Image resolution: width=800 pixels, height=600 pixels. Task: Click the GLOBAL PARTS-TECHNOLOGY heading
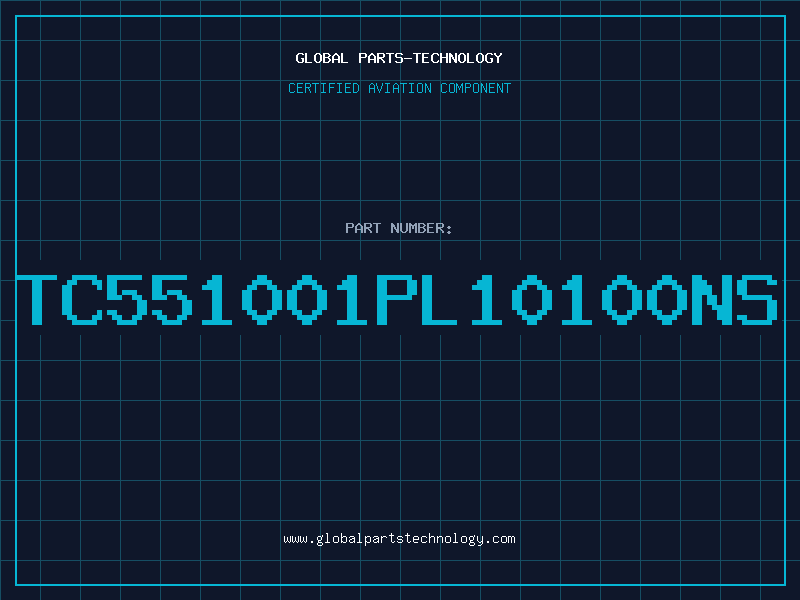coord(399,58)
